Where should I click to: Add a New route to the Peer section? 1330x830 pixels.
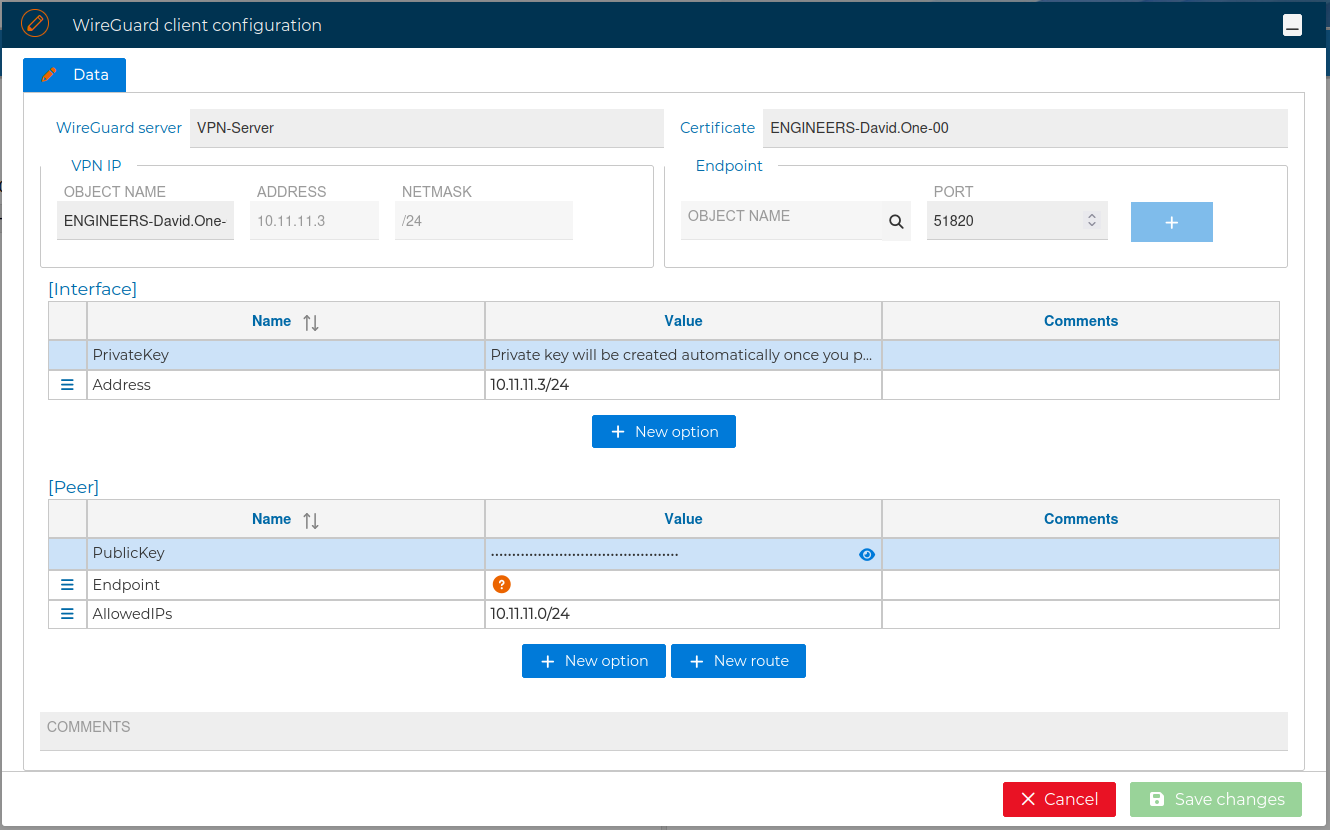(x=738, y=660)
